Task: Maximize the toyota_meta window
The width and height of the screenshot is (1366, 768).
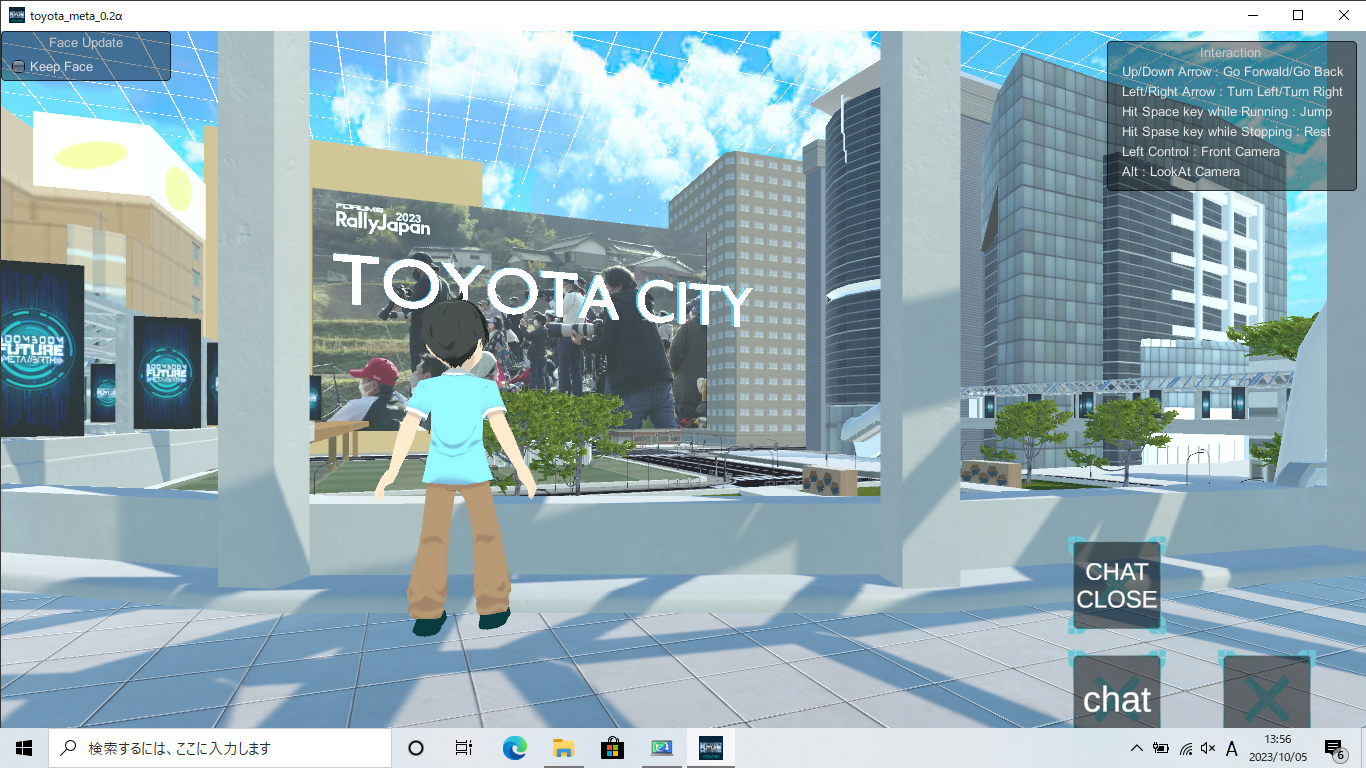Action: coord(1298,15)
